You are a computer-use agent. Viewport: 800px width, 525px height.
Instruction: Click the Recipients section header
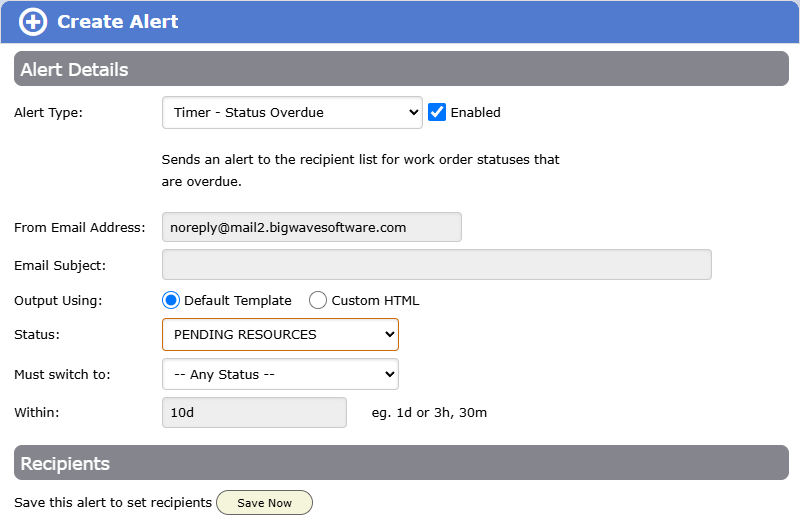pos(401,463)
